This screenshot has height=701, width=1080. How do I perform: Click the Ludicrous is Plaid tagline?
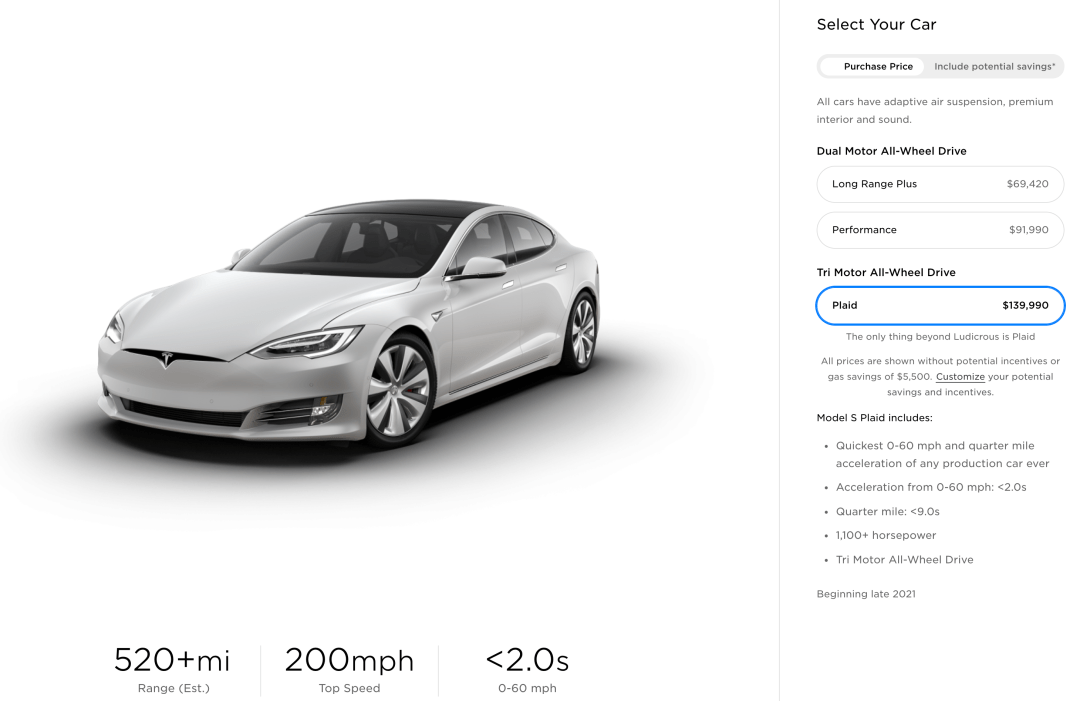pos(940,337)
